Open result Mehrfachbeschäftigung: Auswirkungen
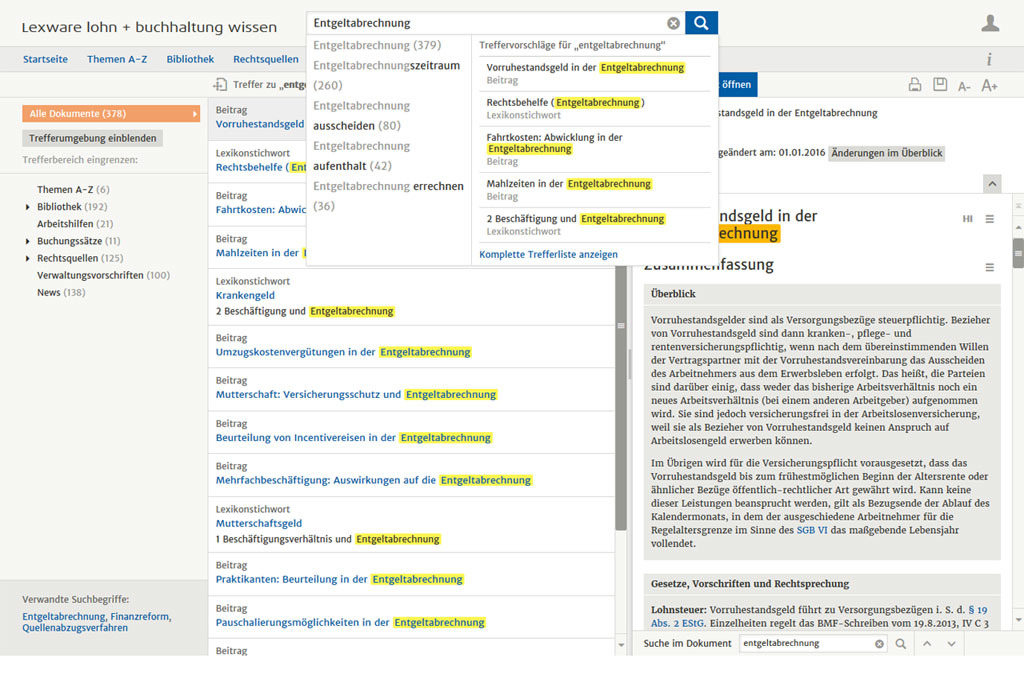Image resolution: width=1024 pixels, height=678 pixels. click(374, 480)
